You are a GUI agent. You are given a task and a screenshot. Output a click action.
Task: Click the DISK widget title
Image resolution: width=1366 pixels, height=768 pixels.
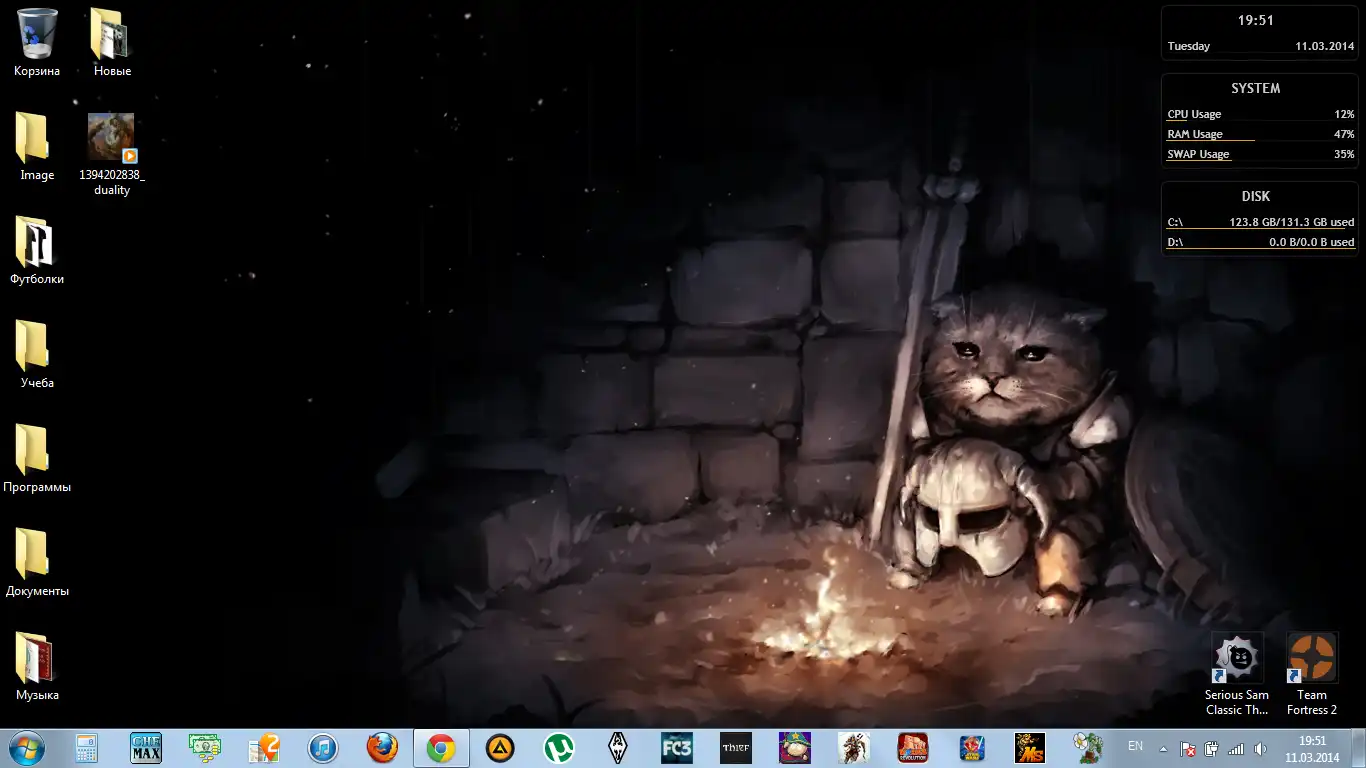[x=1256, y=196]
